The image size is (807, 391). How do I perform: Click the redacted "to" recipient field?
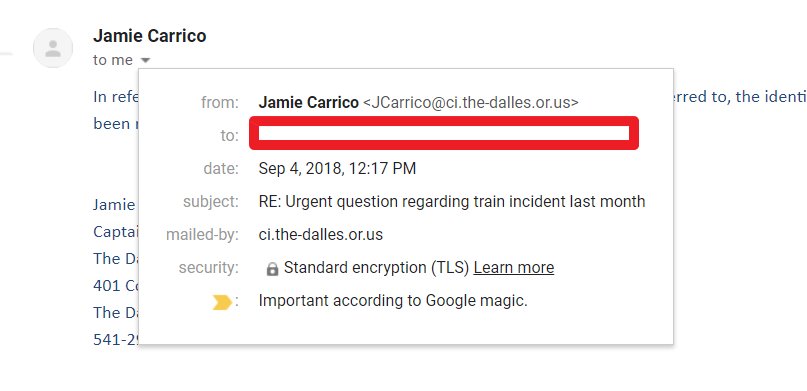[444, 133]
